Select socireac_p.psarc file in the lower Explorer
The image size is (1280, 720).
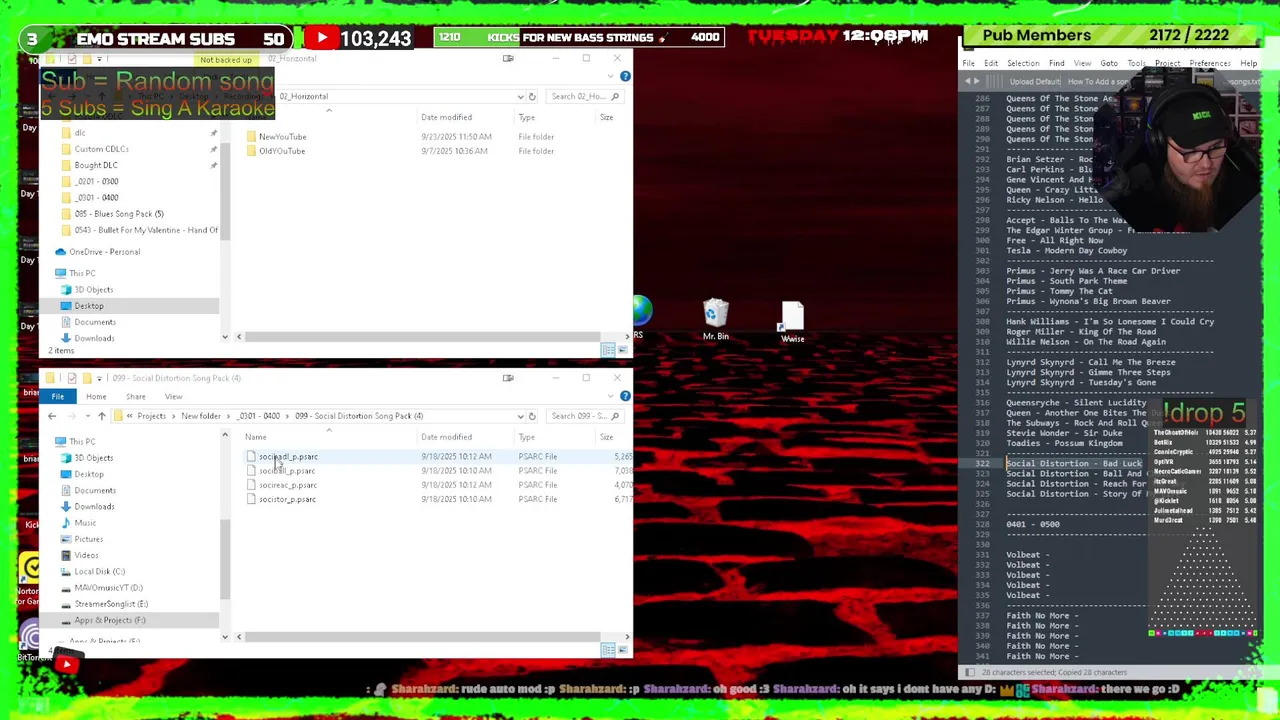(287, 485)
